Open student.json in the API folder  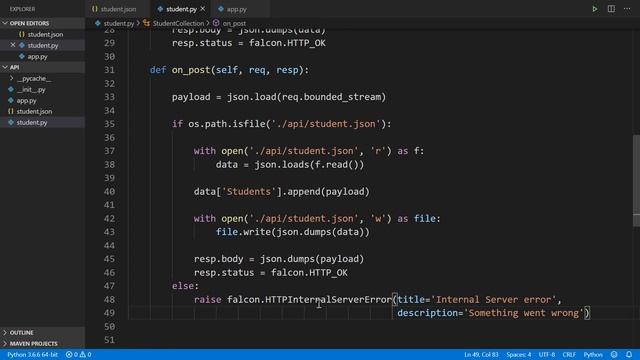coord(34,111)
